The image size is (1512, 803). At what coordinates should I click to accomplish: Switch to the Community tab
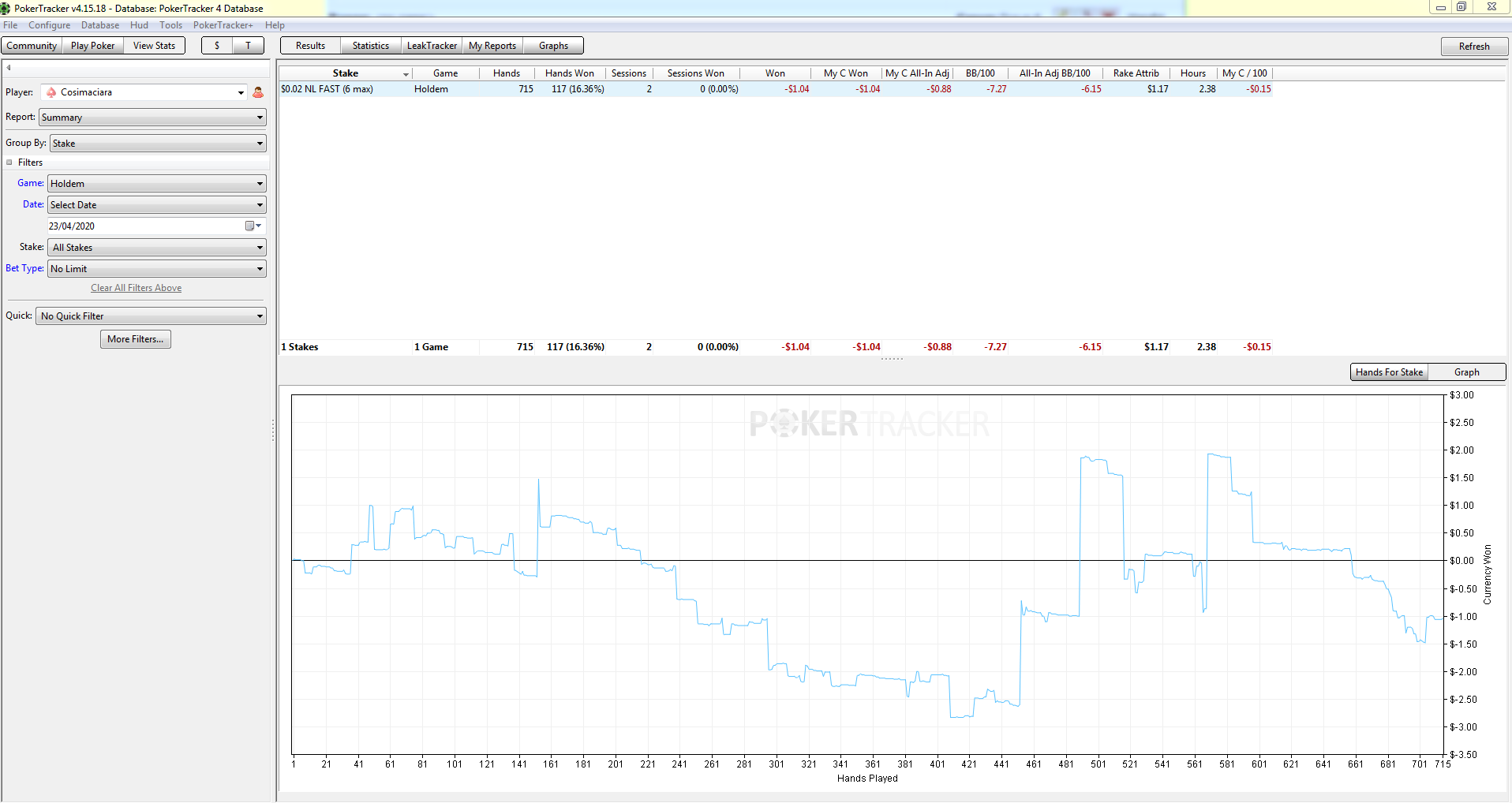click(32, 46)
